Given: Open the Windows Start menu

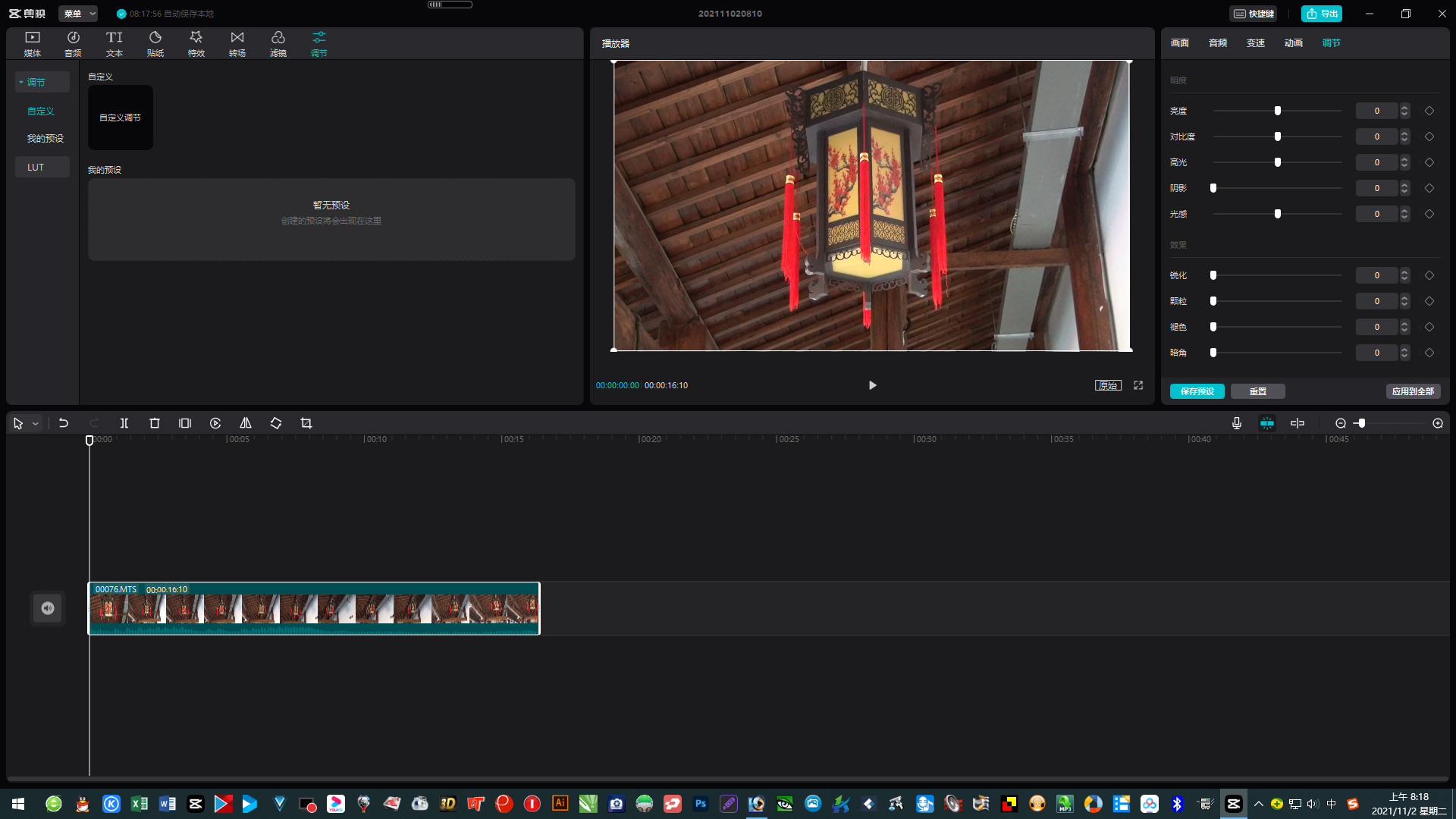Looking at the screenshot, I should 18,804.
